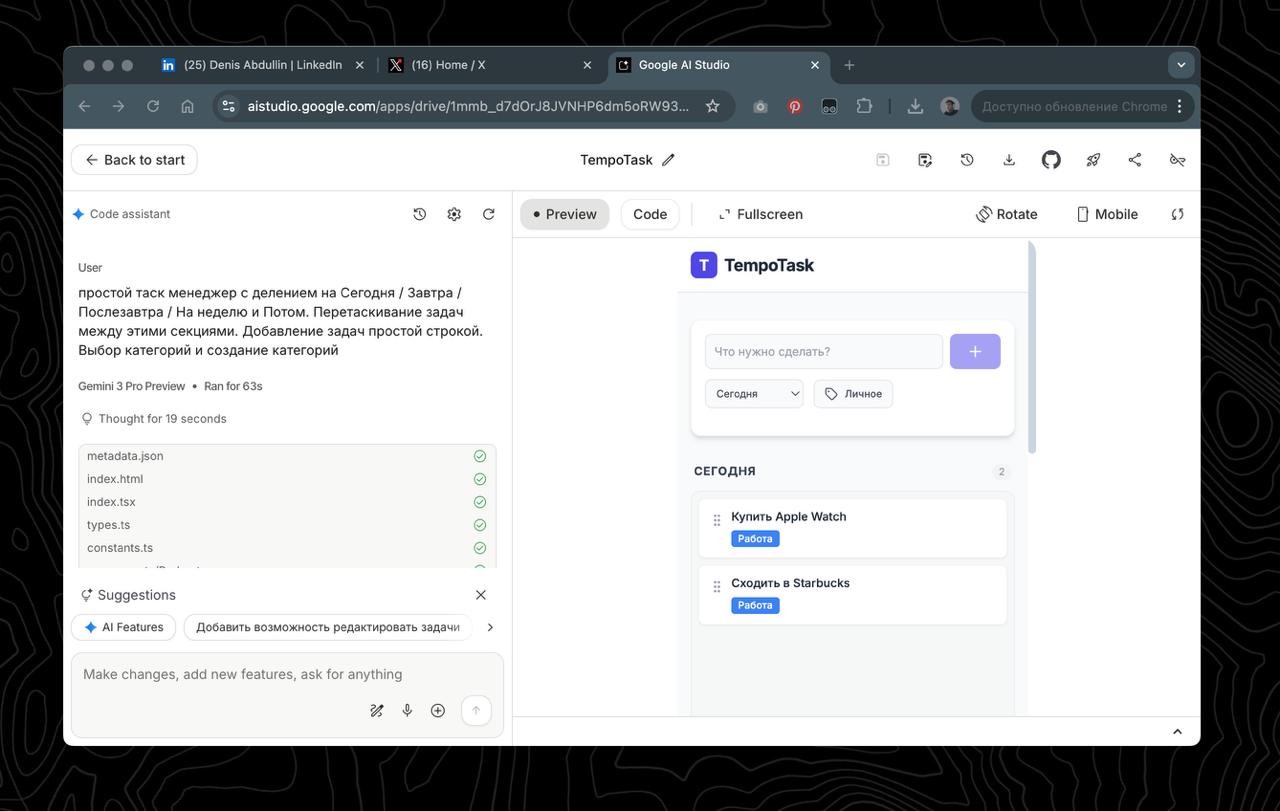Viewport: 1280px width, 811px height.
Task: Click the rocket deploy icon
Action: [x=1093, y=160]
